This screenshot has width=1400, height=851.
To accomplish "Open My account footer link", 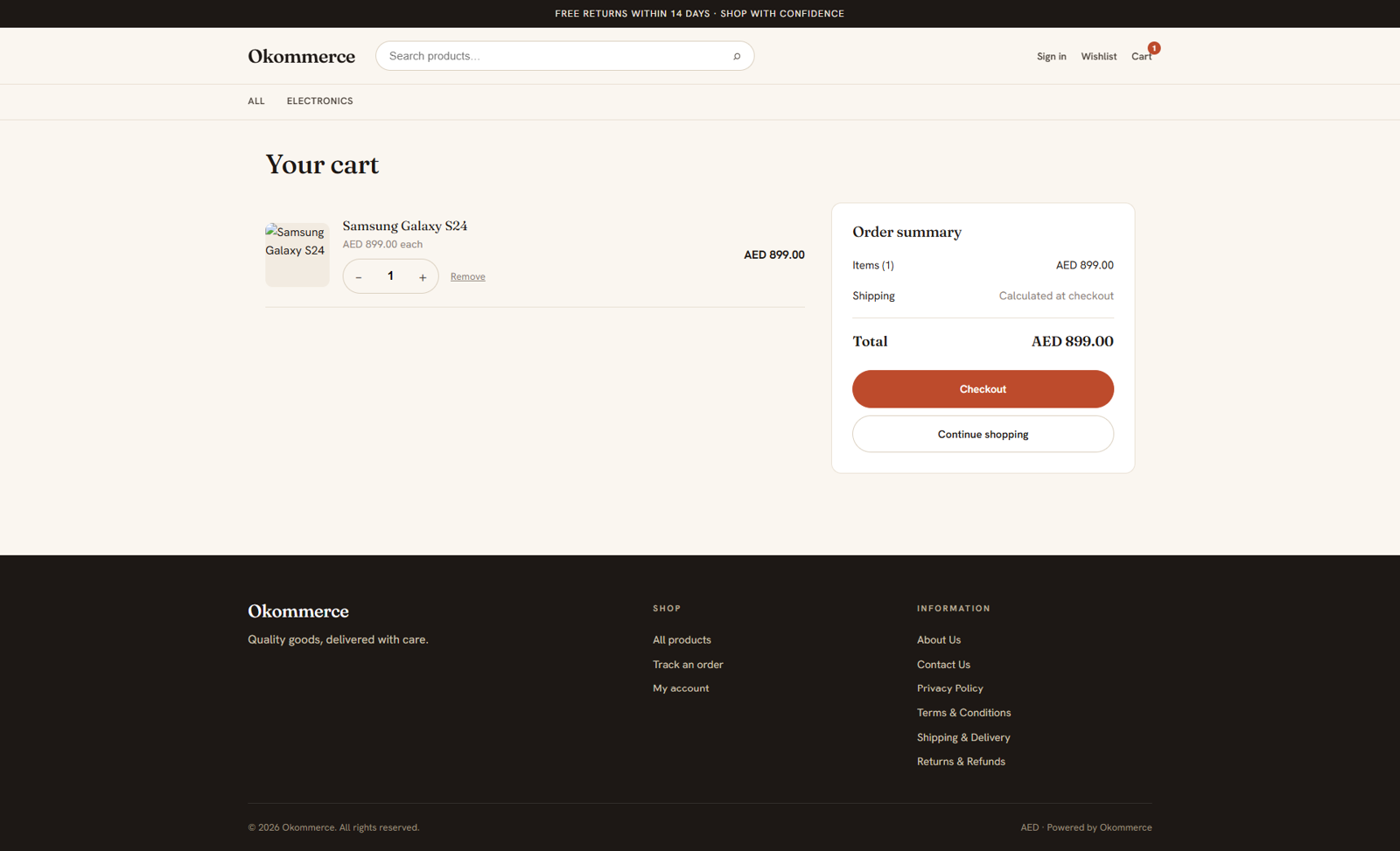I will pos(681,688).
